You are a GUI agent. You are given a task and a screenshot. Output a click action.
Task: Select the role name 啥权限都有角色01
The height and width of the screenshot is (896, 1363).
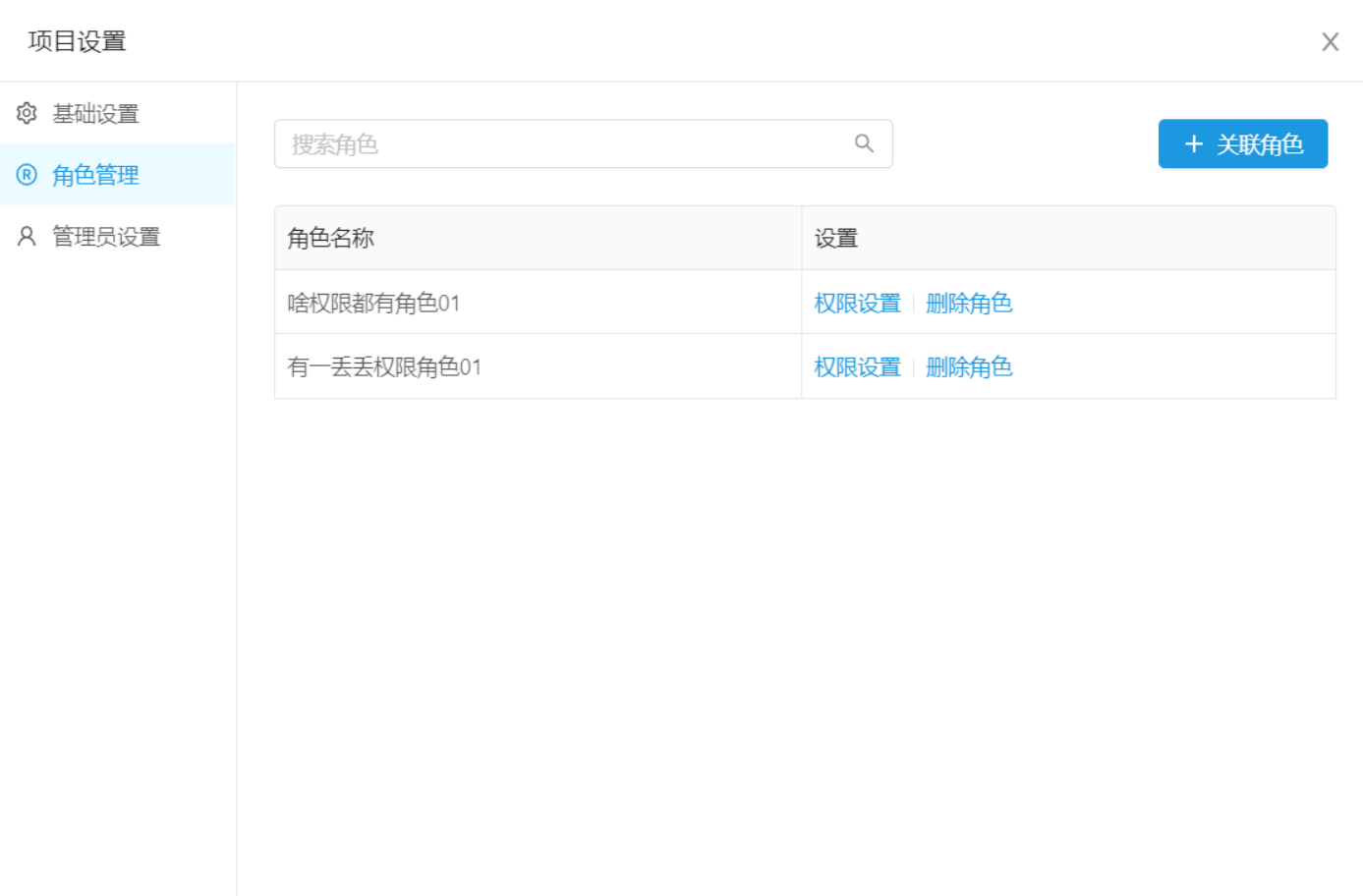coord(370,302)
